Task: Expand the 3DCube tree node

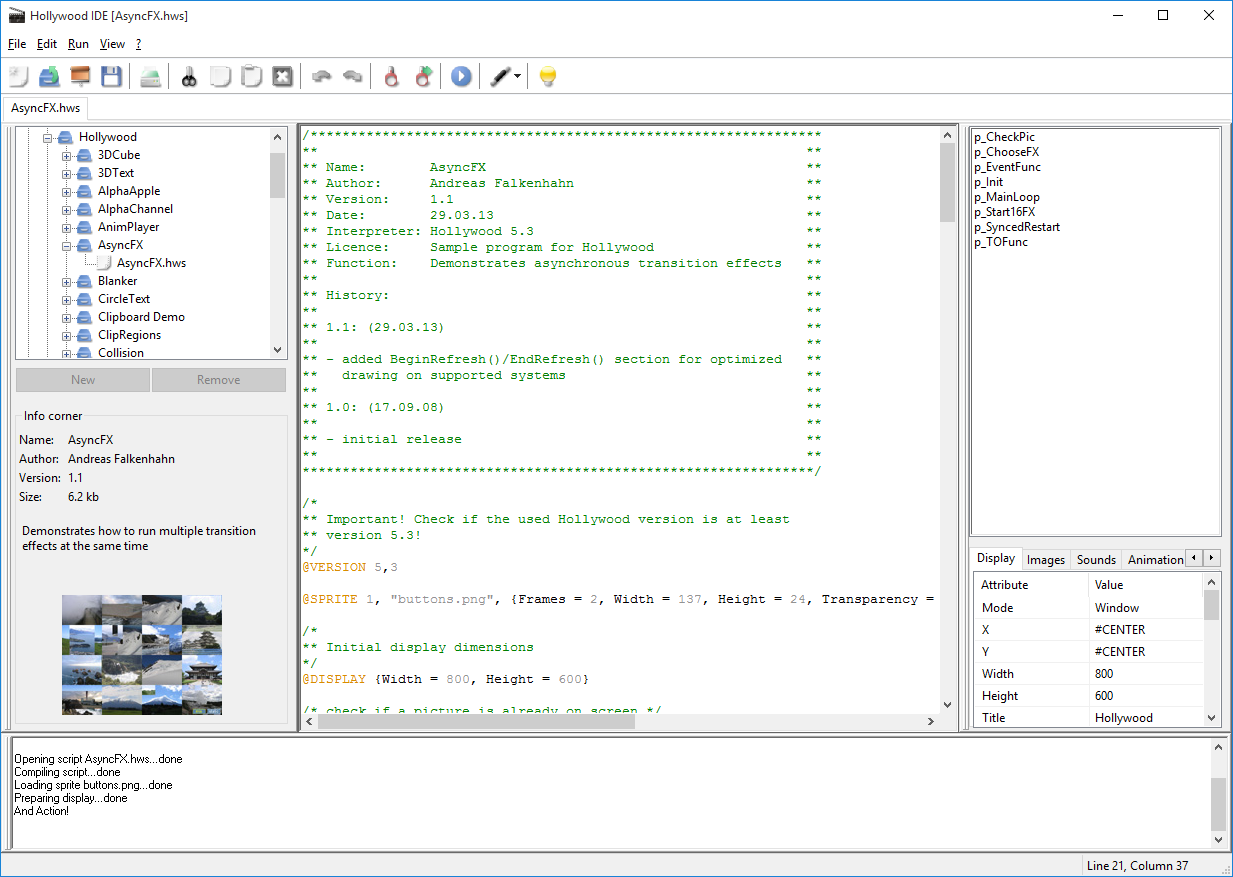Action: [x=67, y=155]
